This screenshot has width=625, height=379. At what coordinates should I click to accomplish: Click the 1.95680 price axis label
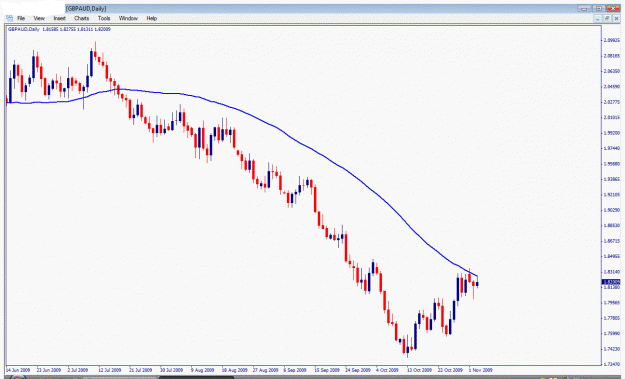pos(612,164)
